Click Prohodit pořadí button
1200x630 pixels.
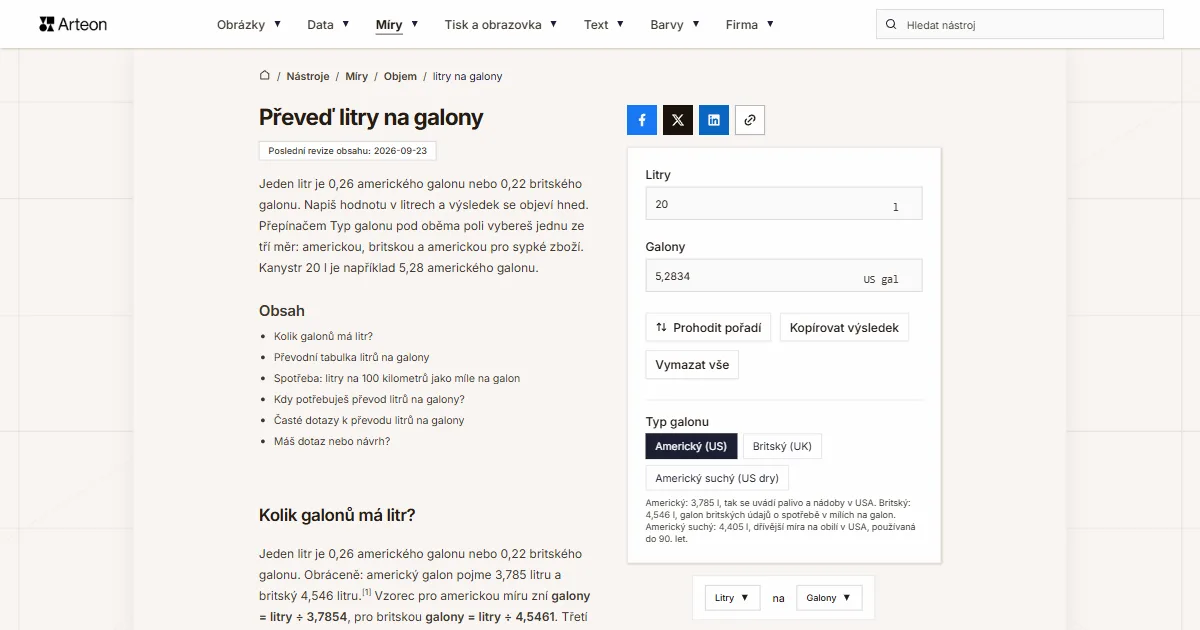[x=708, y=328]
